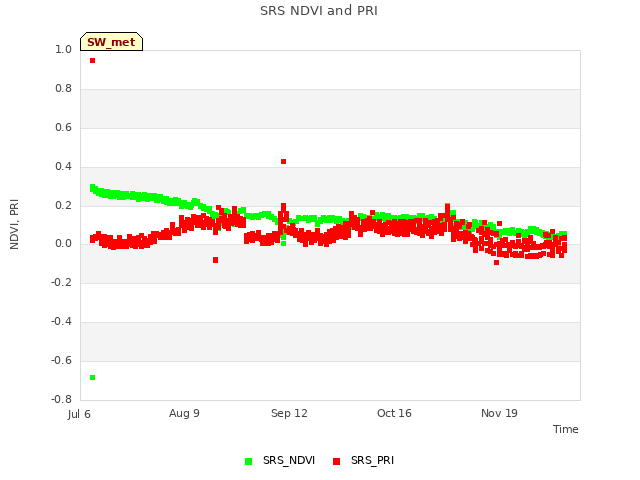The image size is (640, 480).
Task: Click the -0.6 y-axis tick label
Action: click(x=61, y=360)
